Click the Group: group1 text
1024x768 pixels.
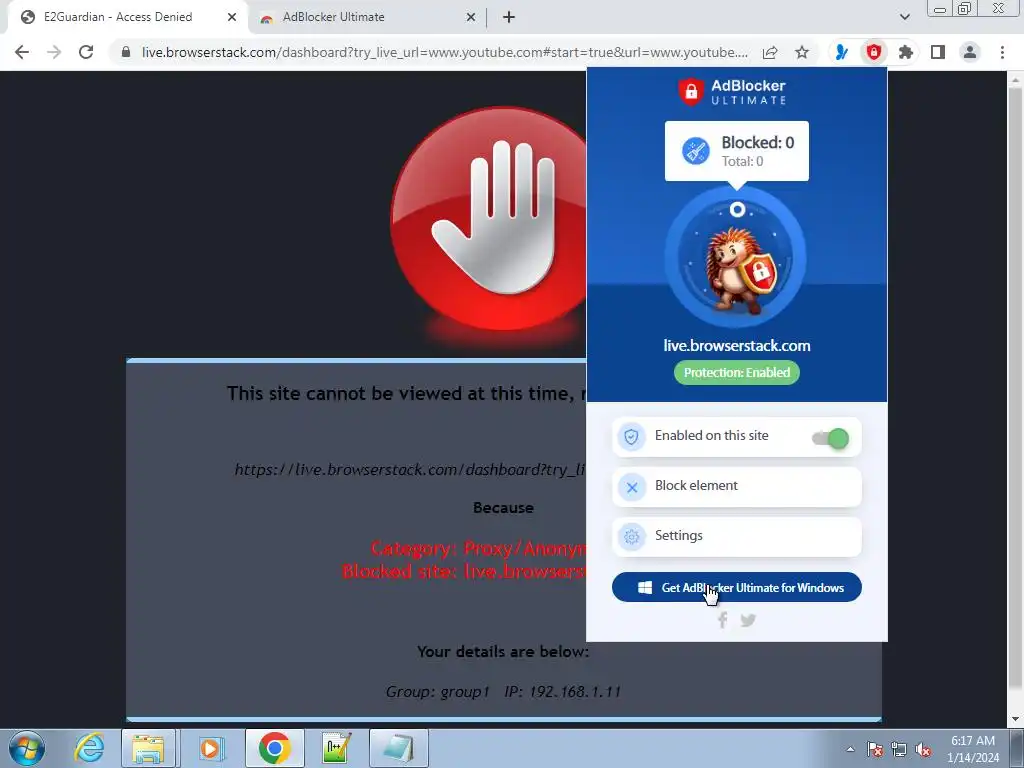[437, 692]
